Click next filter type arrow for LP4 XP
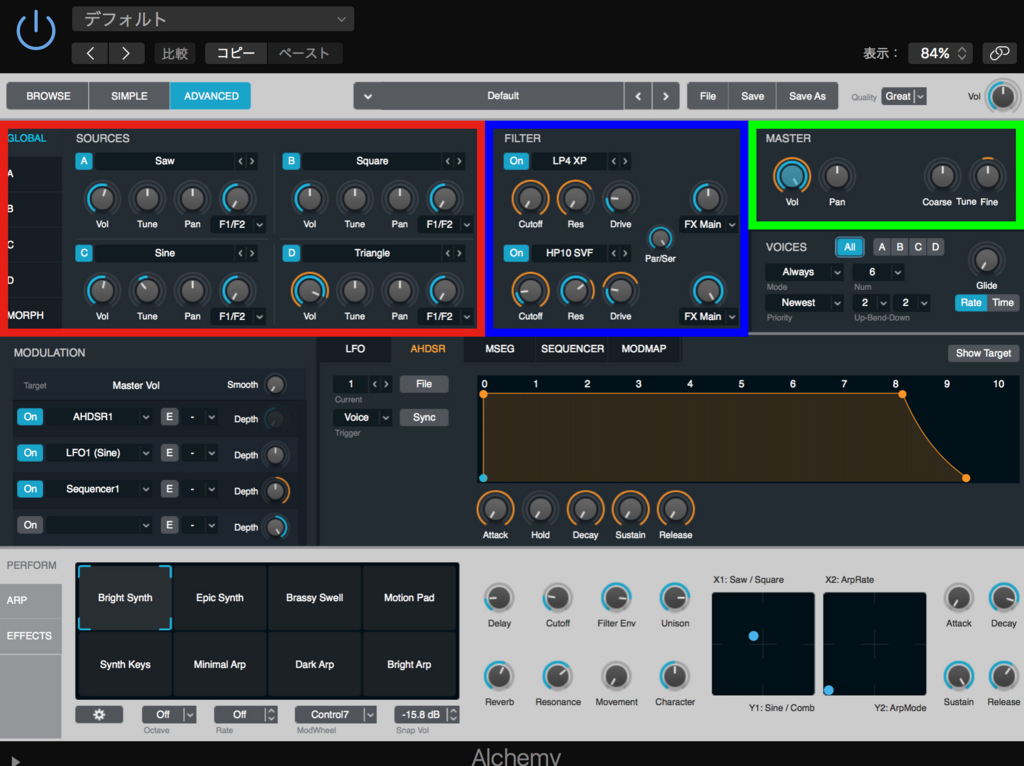This screenshot has height=766, width=1024. coord(625,161)
